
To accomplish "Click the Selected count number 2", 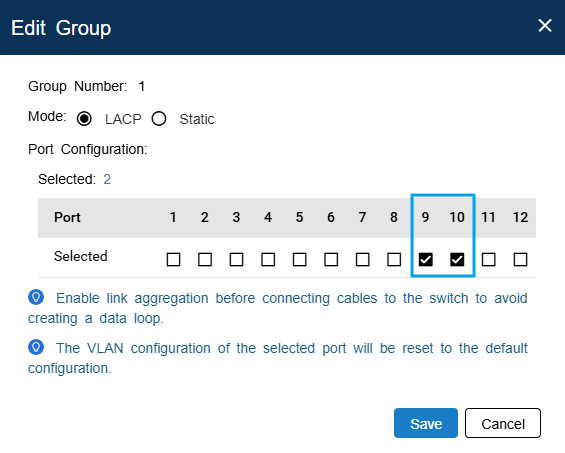I will 107,179.
